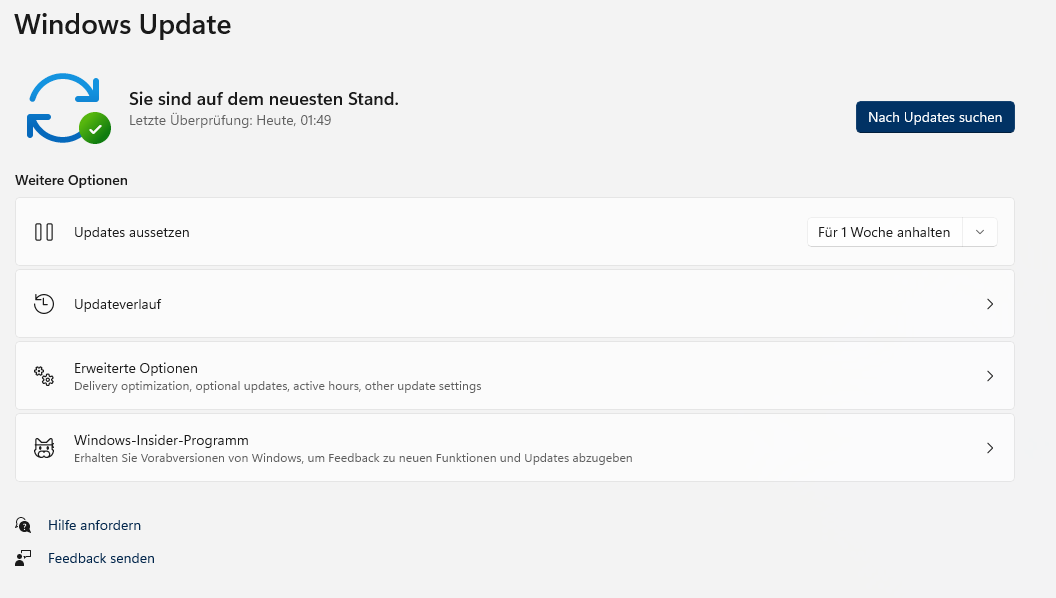The image size is (1056, 598).
Task: Click the blue Windows Update sync arrows icon
Action: coord(62,106)
